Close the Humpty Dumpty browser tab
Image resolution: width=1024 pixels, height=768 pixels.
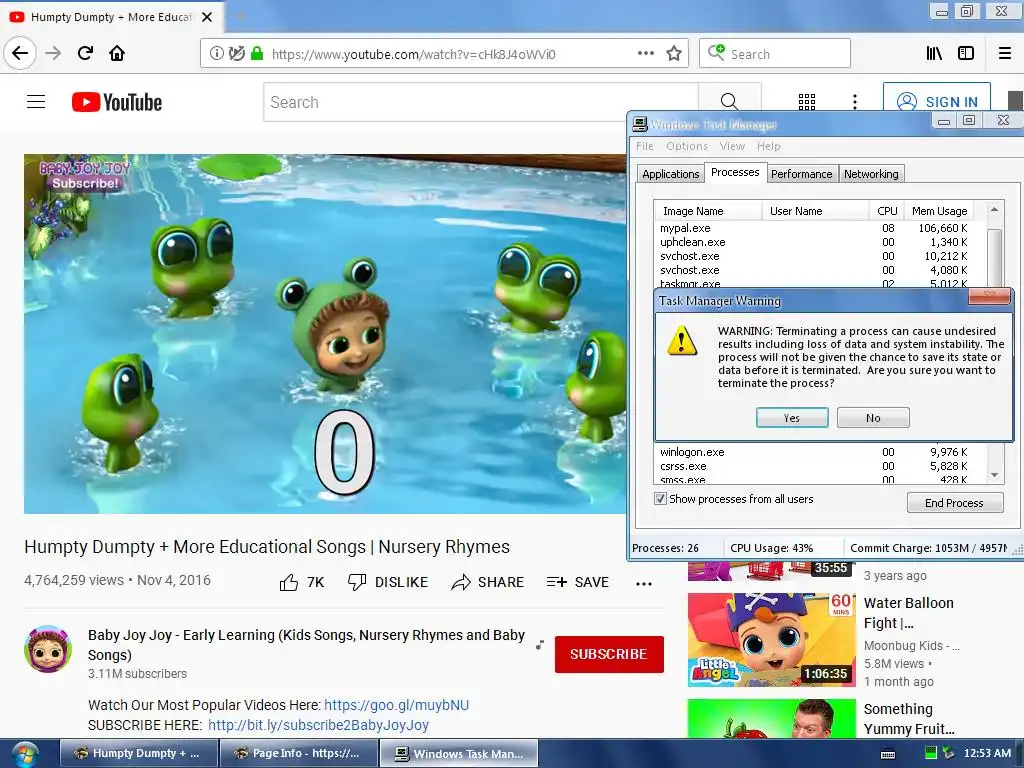click(x=207, y=17)
